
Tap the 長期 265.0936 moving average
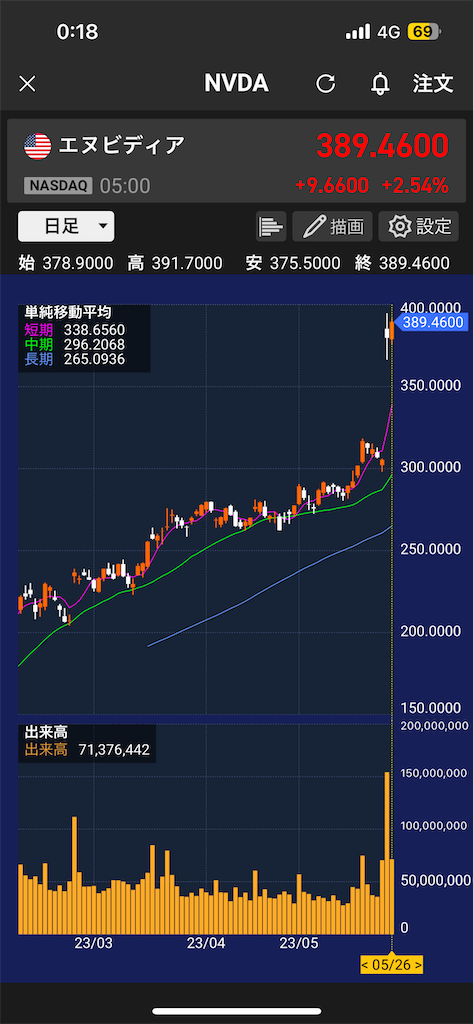[74, 359]
